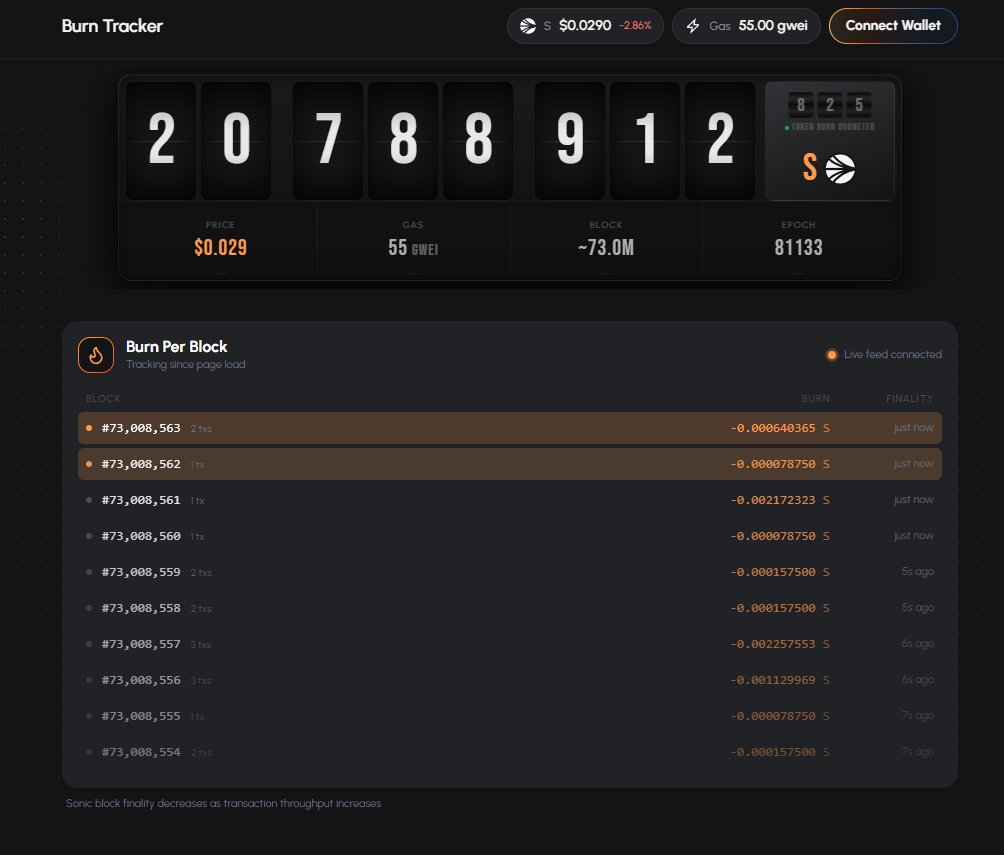Image resolution: width=1004 pixels, height=855 pixels.
Task: Select block row #73,008,554
Action: 510,751
